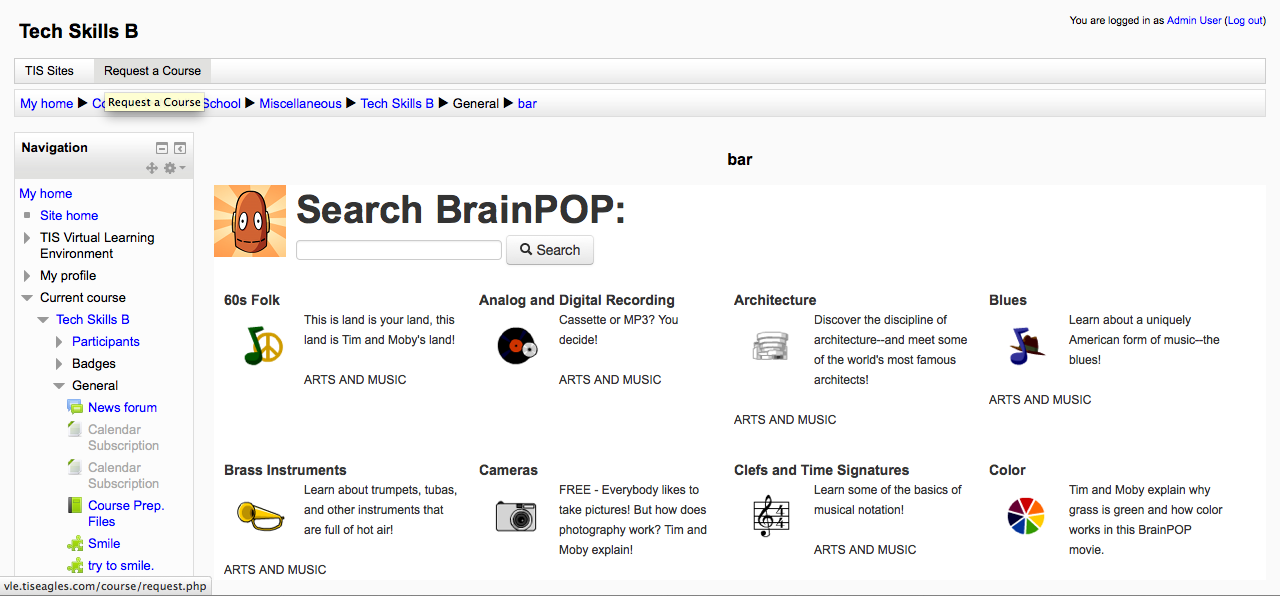
Task: Open the TIS Sites menu
Action: tap(49, 71)
